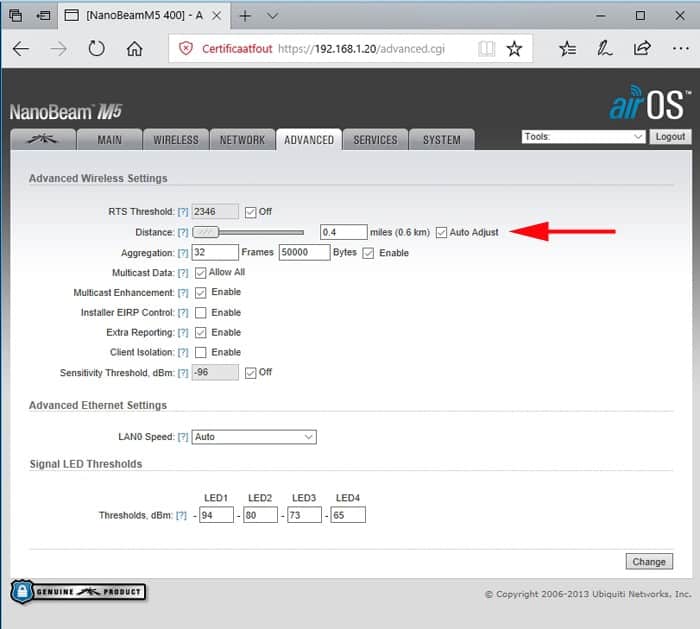
Task: Toggle RTS Threshold Off checkbox
Action: pos(250,212)
